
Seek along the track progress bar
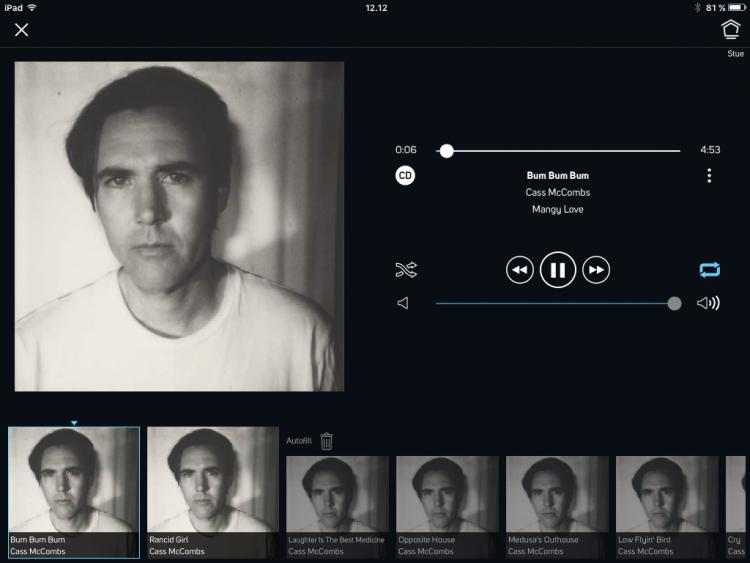click(x=558, y=151)
